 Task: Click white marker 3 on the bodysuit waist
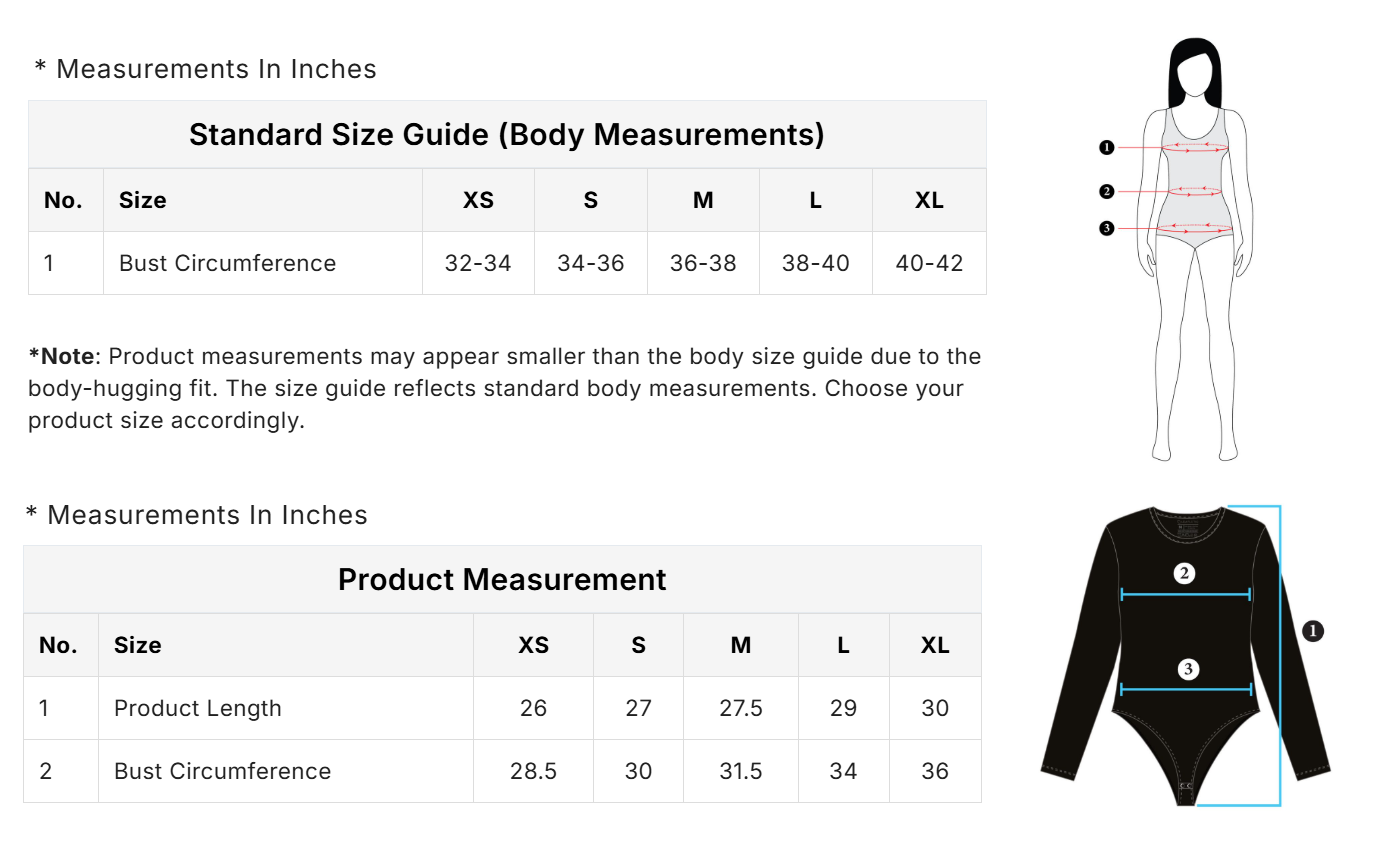[x=1188, y=669]
